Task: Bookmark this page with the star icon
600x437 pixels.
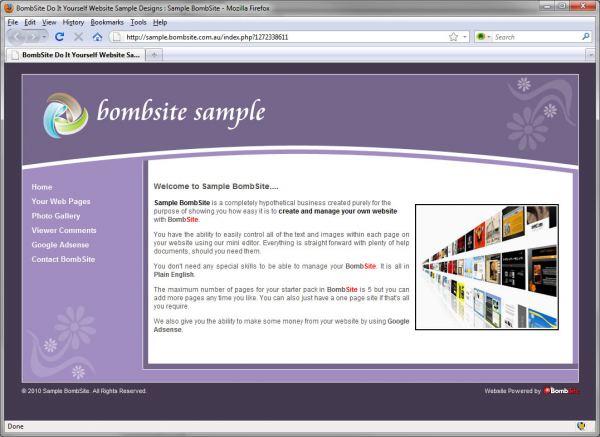Action: point(453,37)
